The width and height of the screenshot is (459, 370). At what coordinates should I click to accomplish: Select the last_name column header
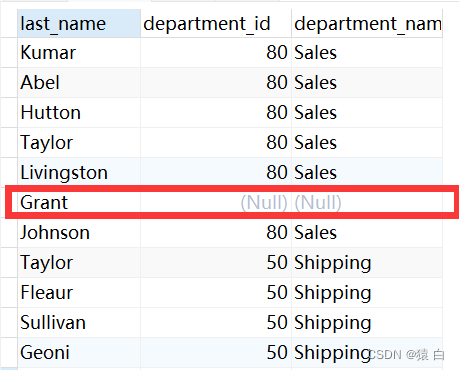tap(79, 23)
